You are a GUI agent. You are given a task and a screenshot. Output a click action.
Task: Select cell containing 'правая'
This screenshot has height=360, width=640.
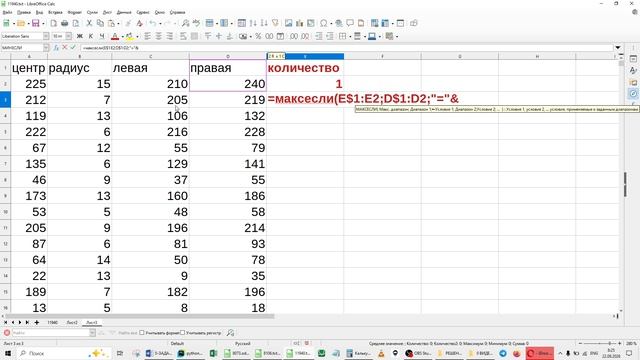(x=228, y=68)
